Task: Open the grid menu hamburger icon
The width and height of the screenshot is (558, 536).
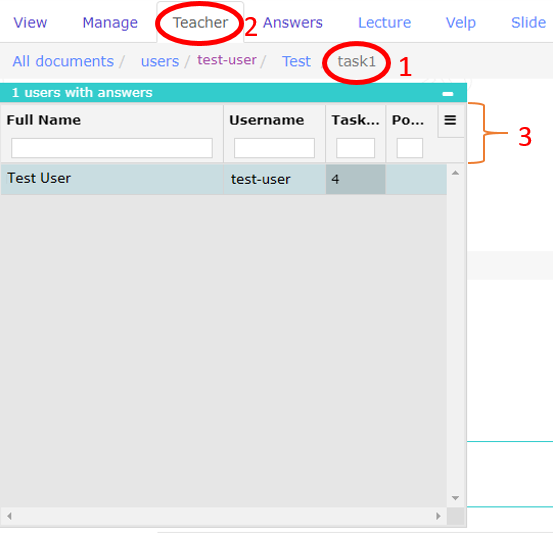Action: click(450, 120)
